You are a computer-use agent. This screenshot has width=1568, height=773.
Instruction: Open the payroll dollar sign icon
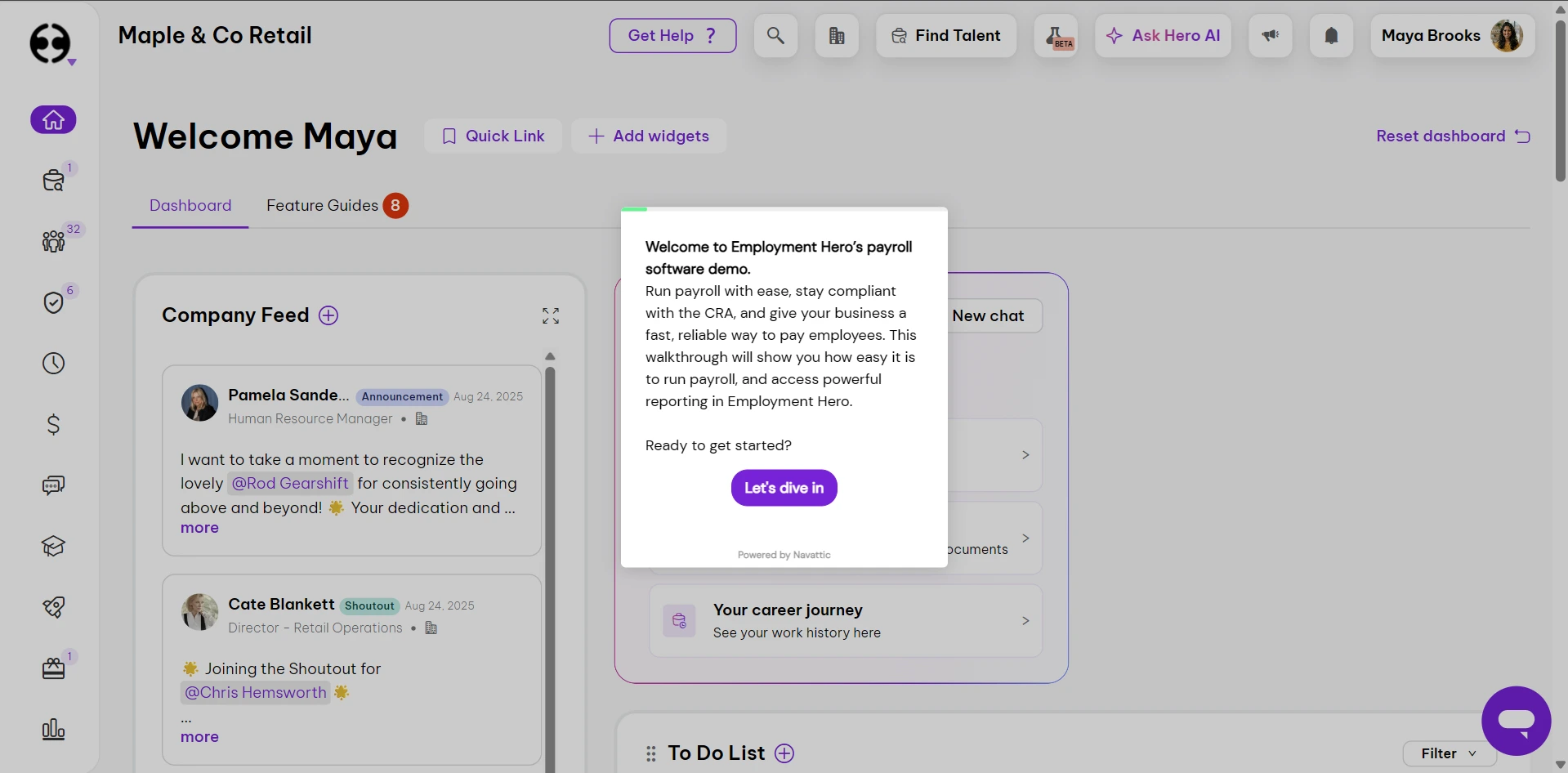tap(53, 424)
